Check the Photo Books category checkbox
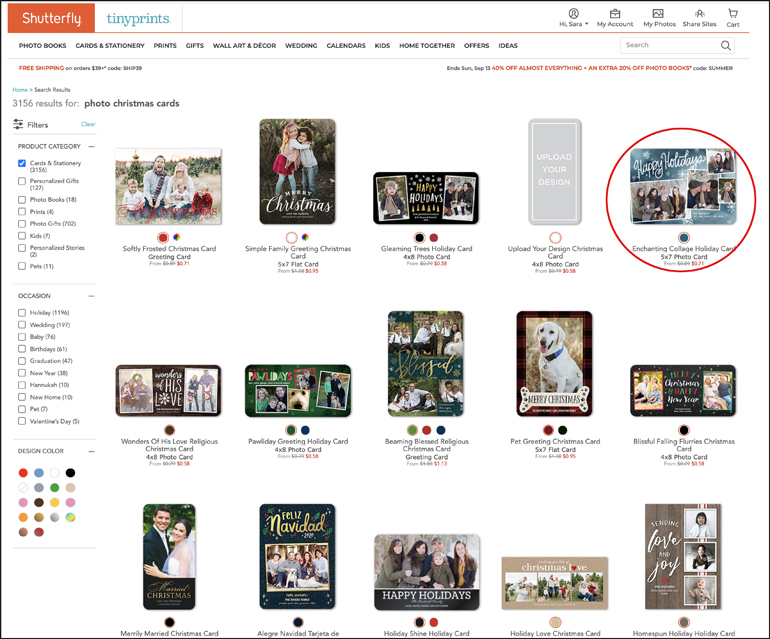This screenshot has height=639, width=770. click(22, 200)
